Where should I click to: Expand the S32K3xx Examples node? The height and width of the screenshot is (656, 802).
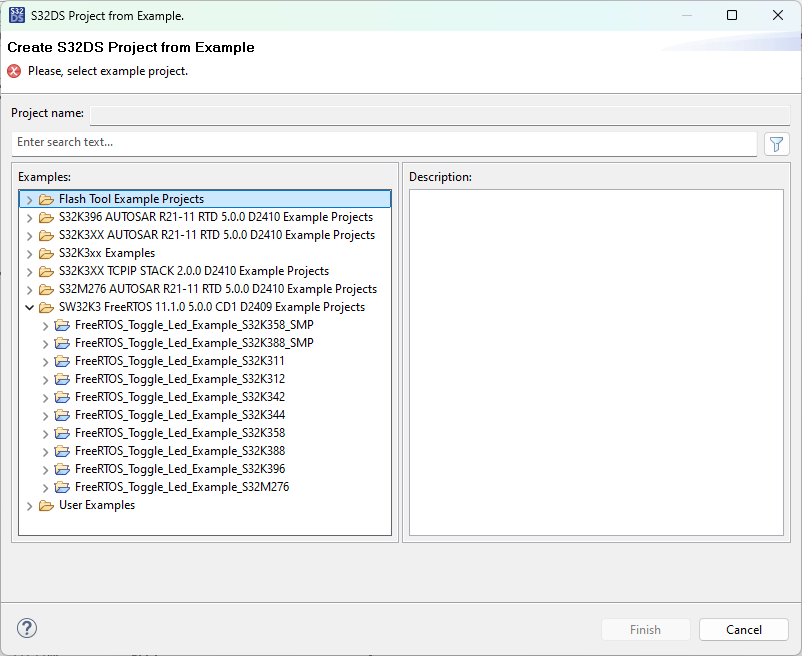[x=29, y=253]
